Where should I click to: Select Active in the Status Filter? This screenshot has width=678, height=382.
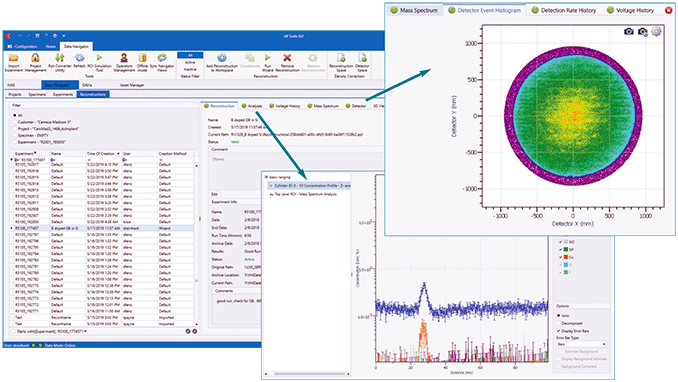coord(190,62)
